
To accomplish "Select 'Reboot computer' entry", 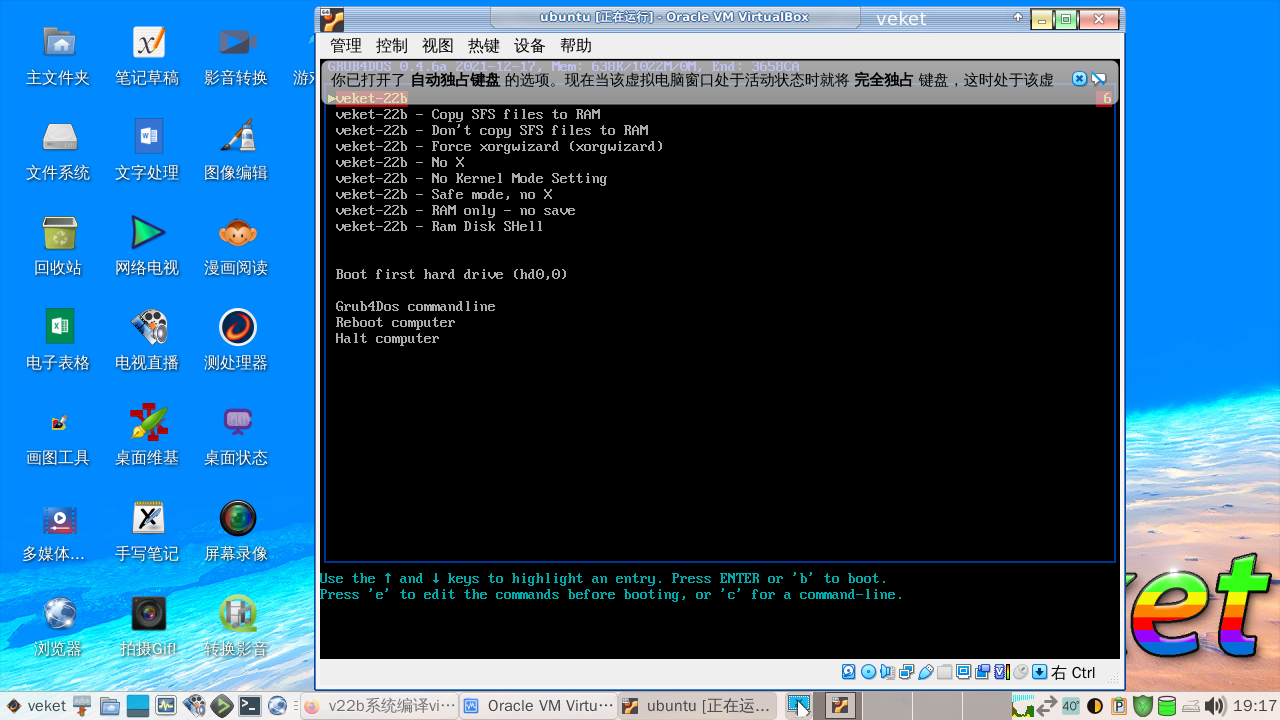I will [396, 322].
